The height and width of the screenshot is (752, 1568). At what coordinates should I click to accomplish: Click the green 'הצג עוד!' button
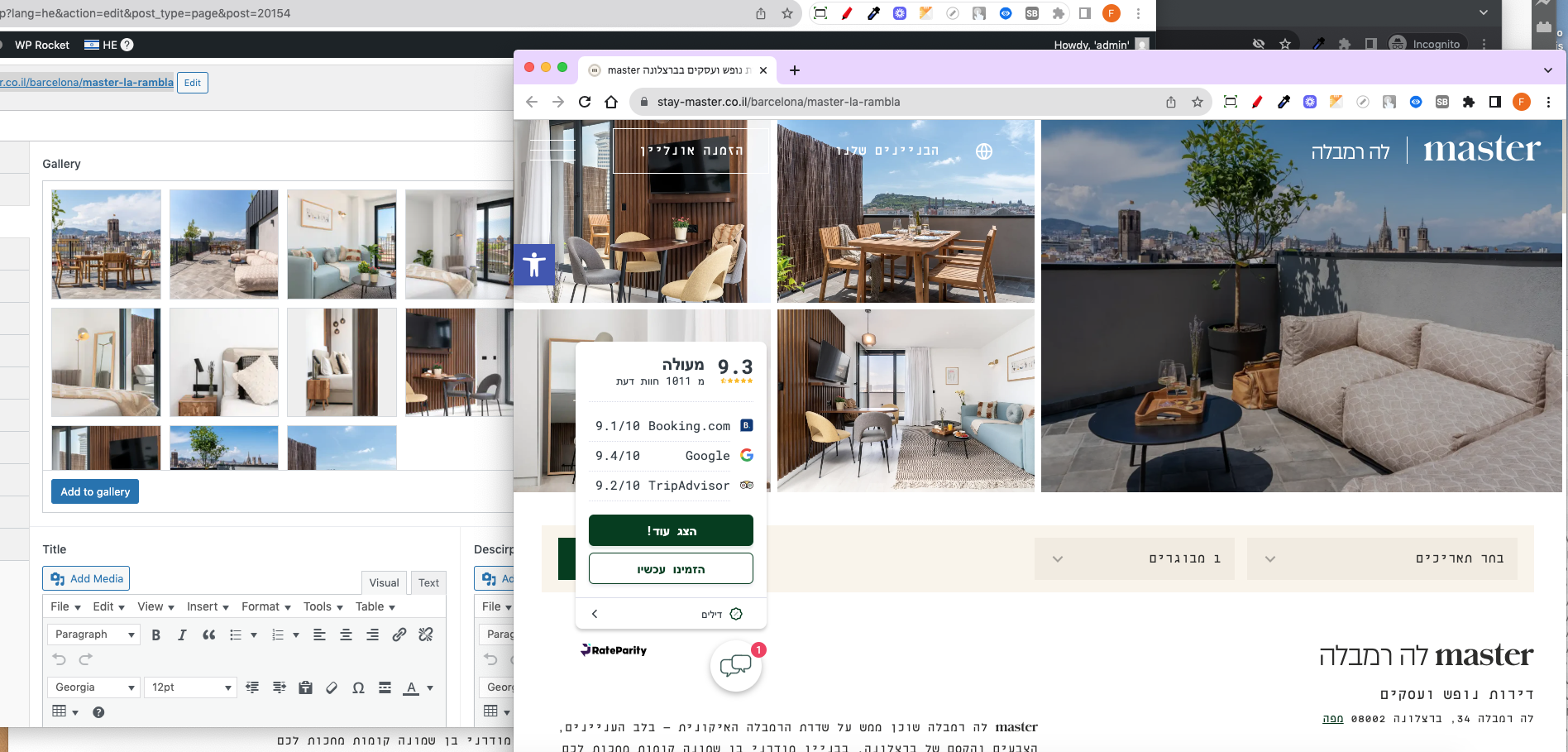click(x=671, y=530)
